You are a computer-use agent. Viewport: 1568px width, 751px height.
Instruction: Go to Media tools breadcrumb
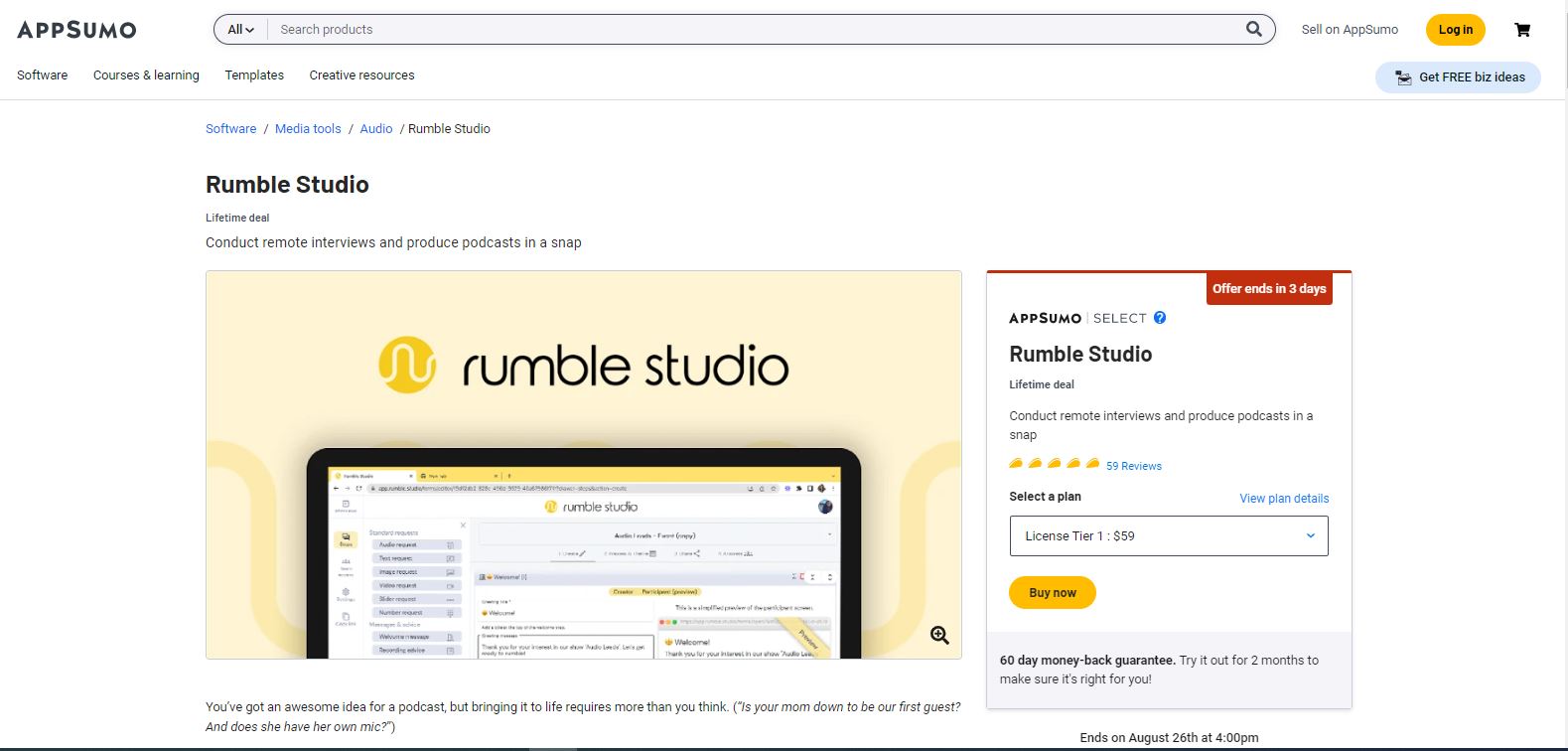[308, 129]
